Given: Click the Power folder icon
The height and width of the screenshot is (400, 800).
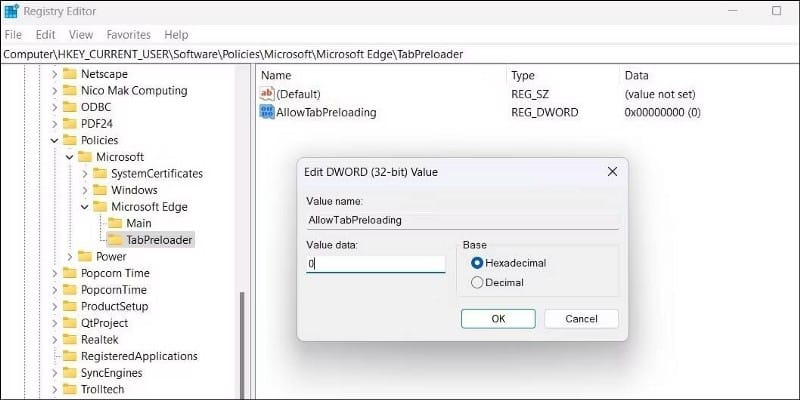Looking at the screenshot, I should (85, 257).
